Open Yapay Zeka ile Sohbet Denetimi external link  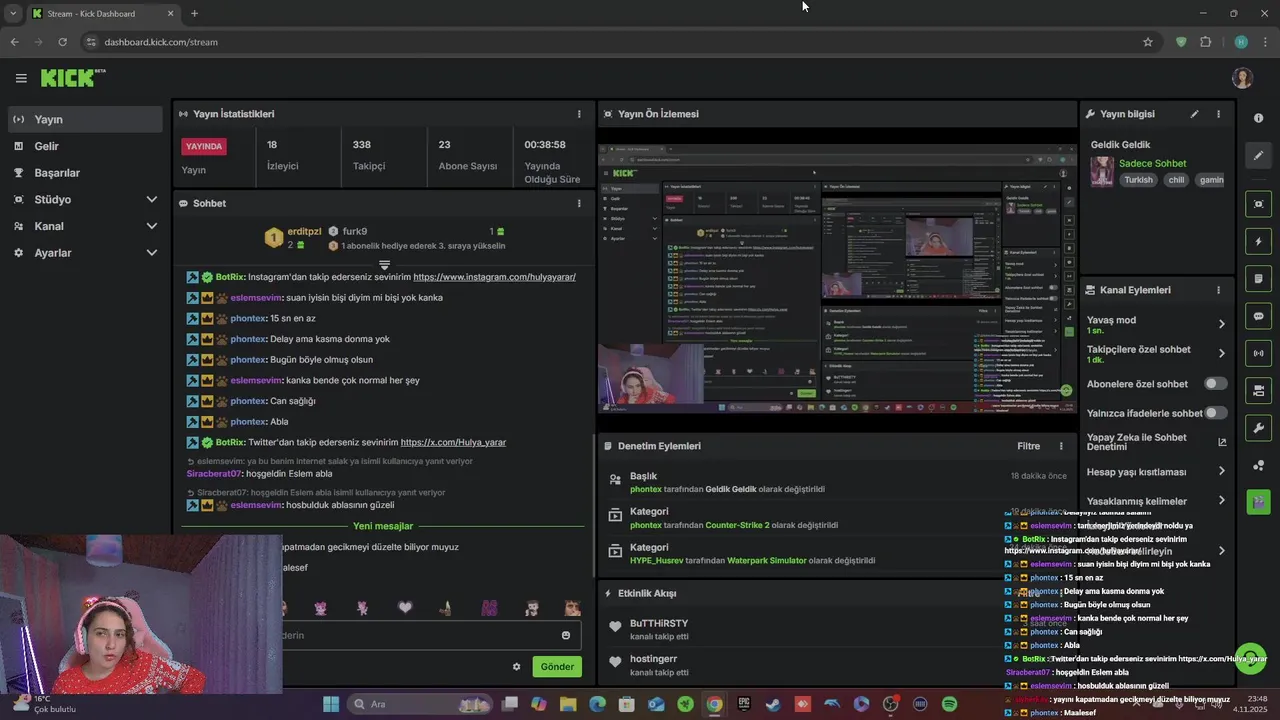1222,442
